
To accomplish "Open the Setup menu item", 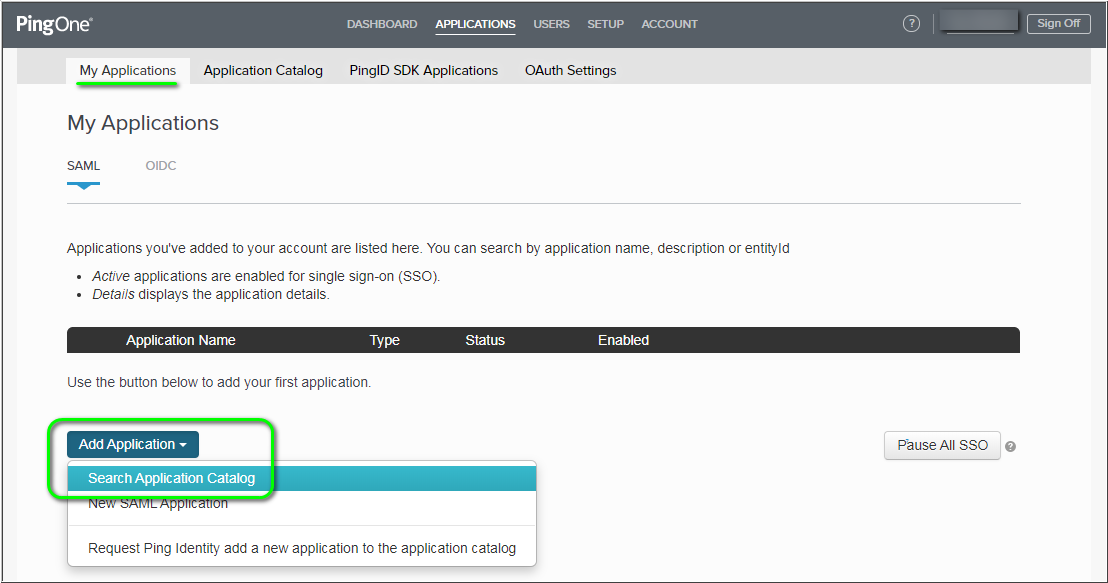I will click(605, 24).
